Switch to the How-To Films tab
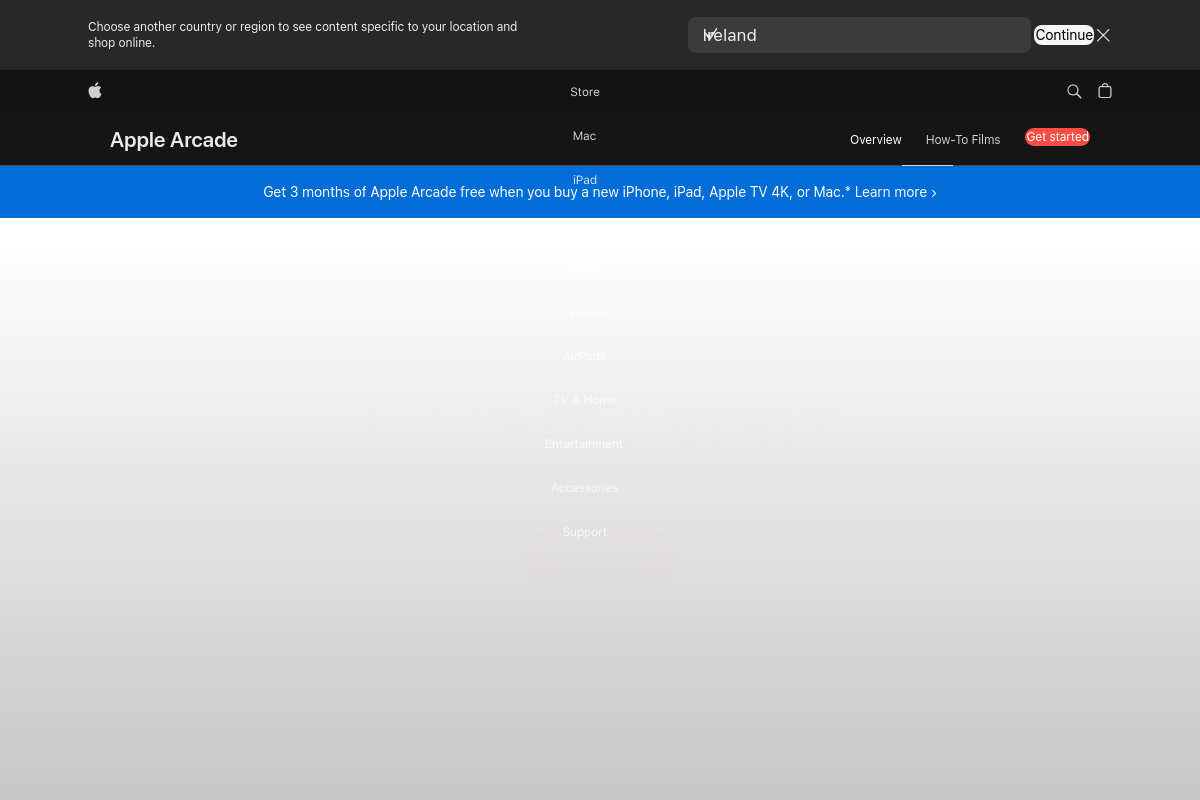This screenshot has width=1200, height=800. tap(963, 140)
